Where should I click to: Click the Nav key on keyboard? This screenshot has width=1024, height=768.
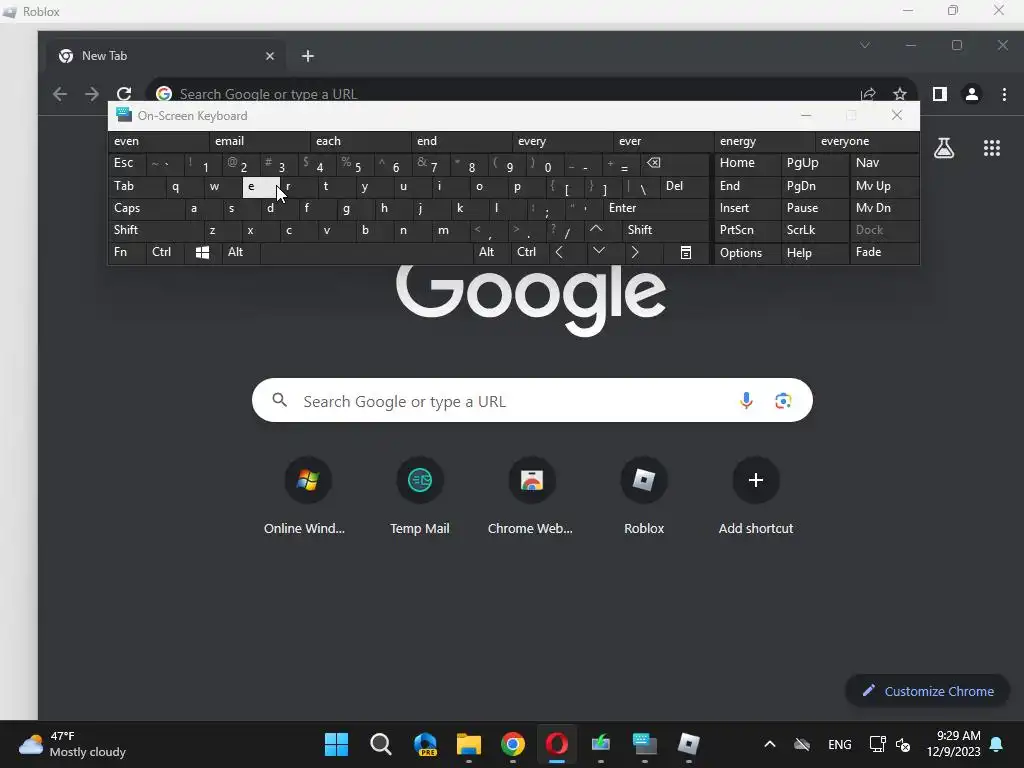[884, 163]
